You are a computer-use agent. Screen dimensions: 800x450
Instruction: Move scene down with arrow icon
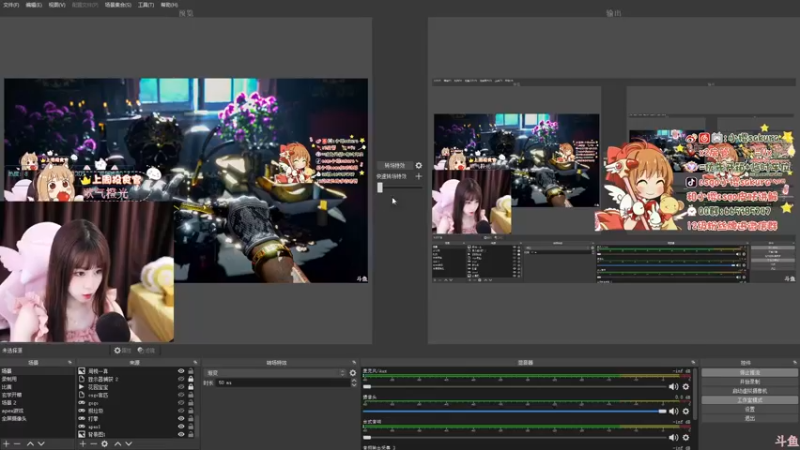41,444
